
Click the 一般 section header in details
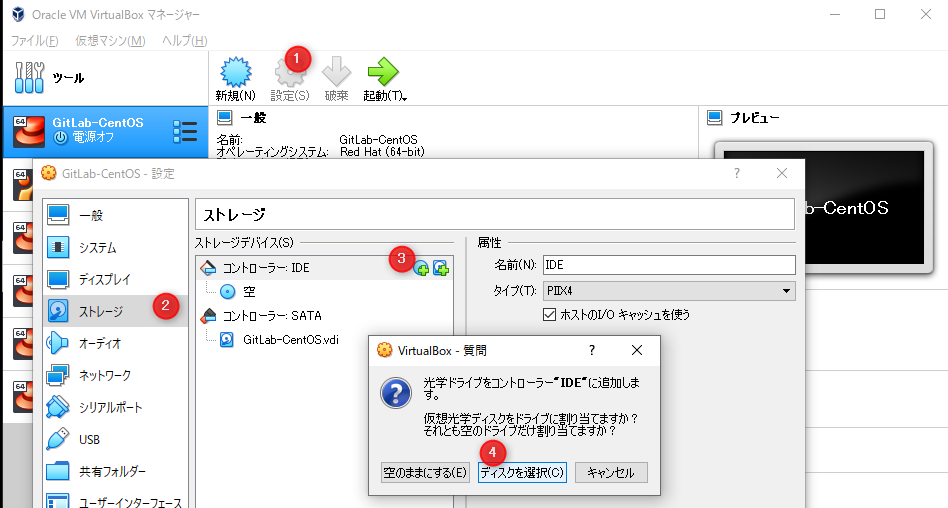pyautogui.click(x=253, y=118)
